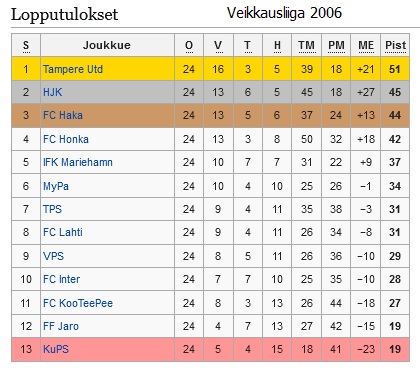The width and height of the screenshot is (420, 370).
Task: Open the FC KooTeePee team link
Action: click(x=78, y=303)
